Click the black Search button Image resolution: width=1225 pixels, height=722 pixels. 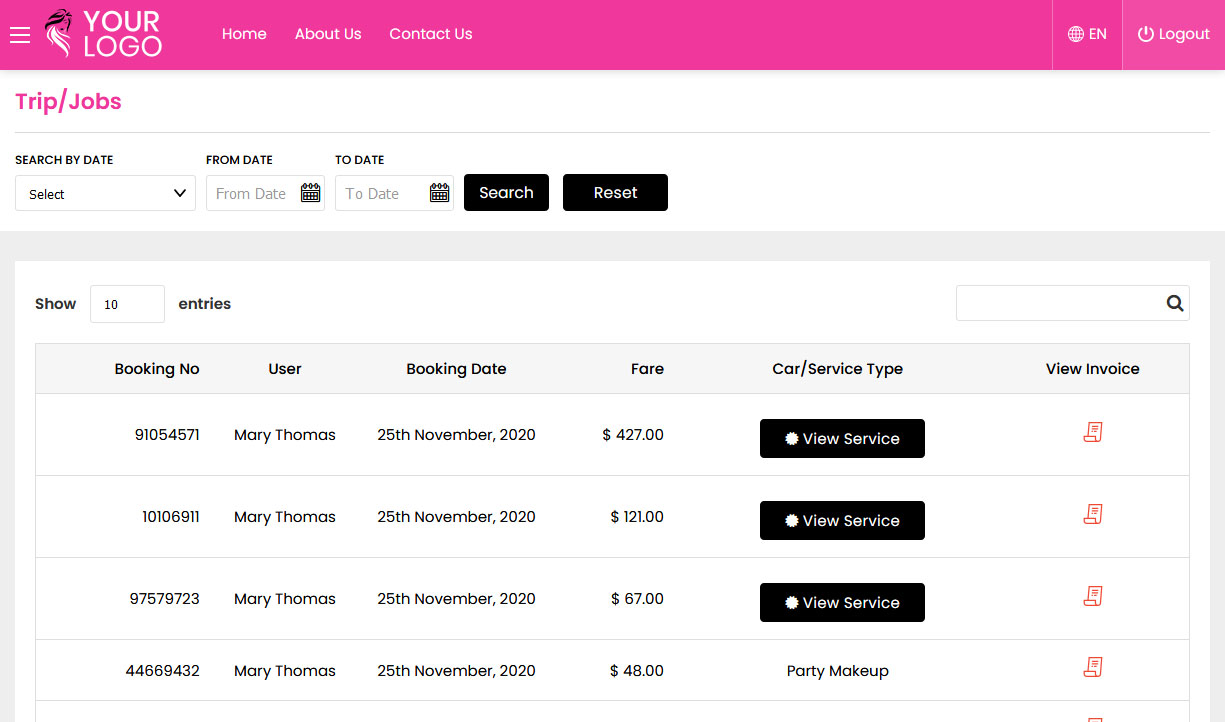[506, 193]
